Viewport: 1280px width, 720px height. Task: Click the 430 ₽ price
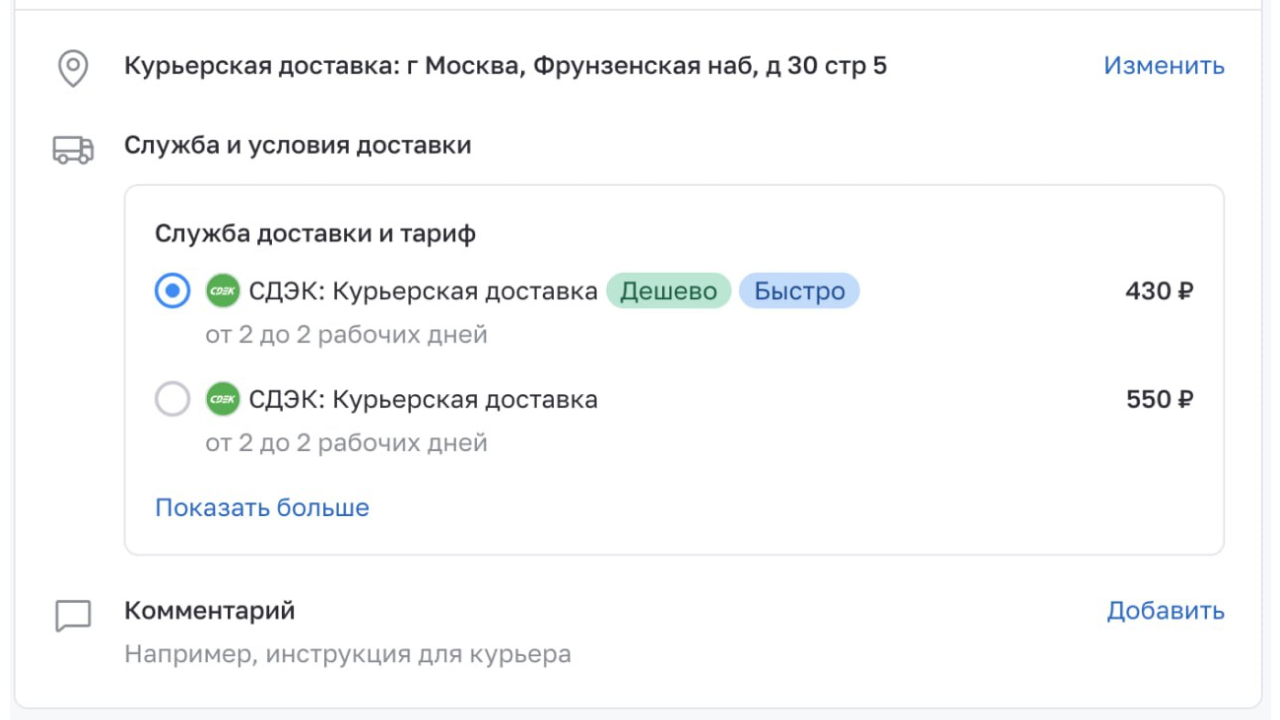pos(1159,292)
